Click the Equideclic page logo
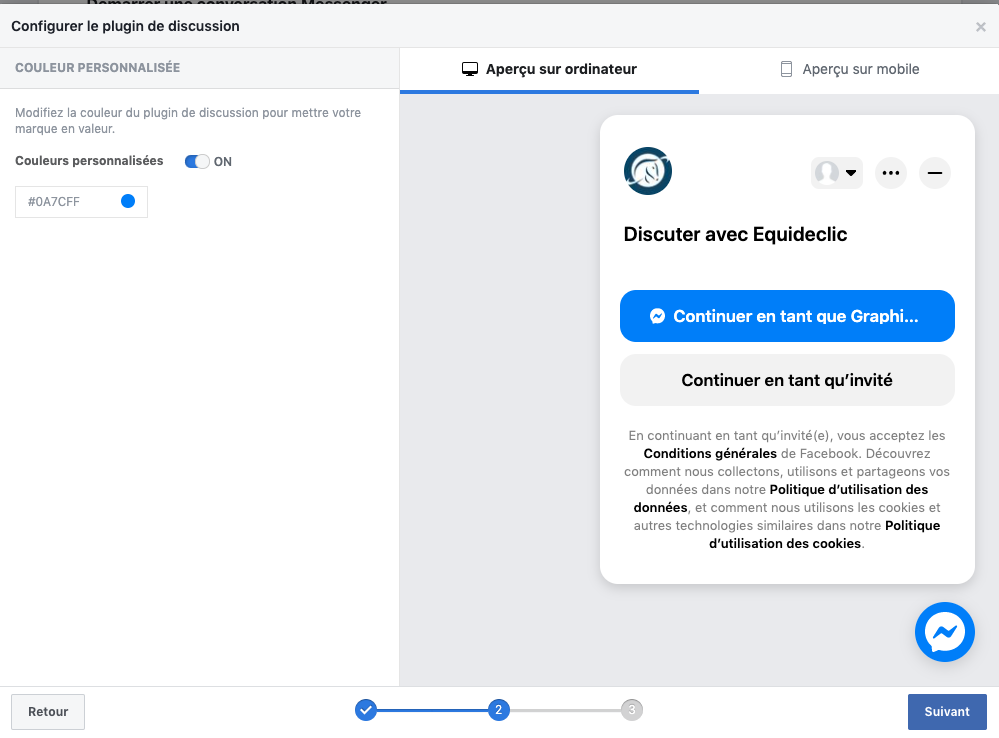Screen dimensions: 999x738 click(x=647, y=171)
